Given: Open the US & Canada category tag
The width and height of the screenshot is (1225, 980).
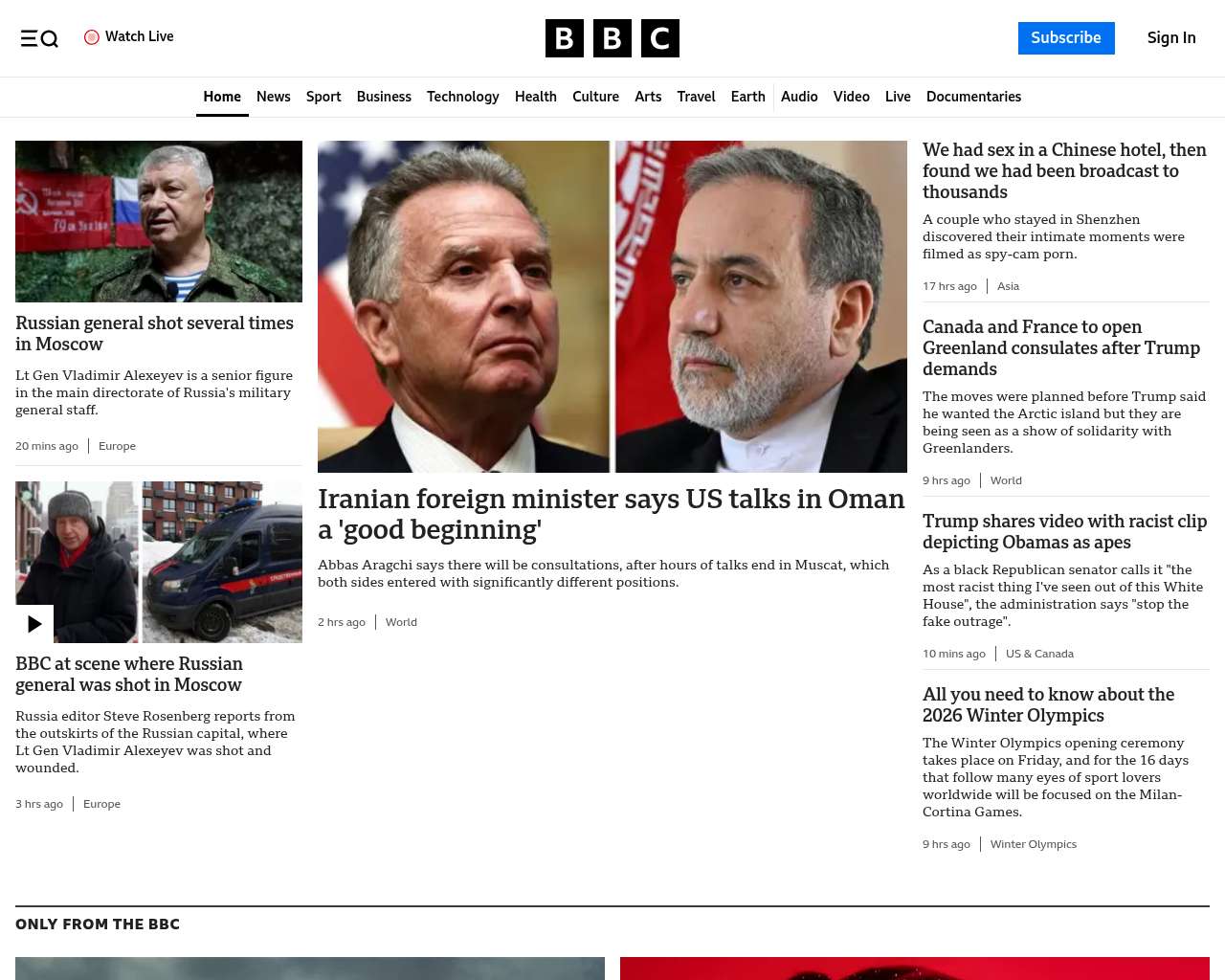Looking at the screenshot, I should point(1039,654).
